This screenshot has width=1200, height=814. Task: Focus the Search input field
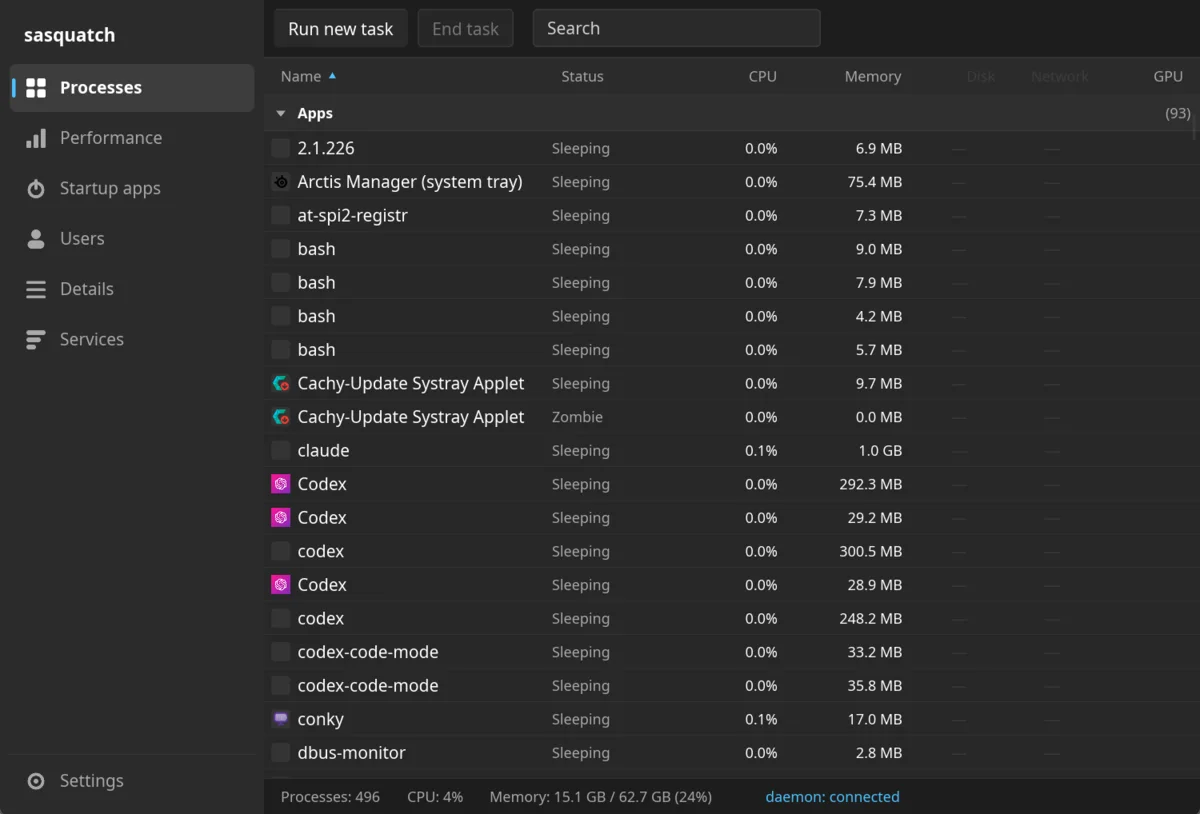676,29
